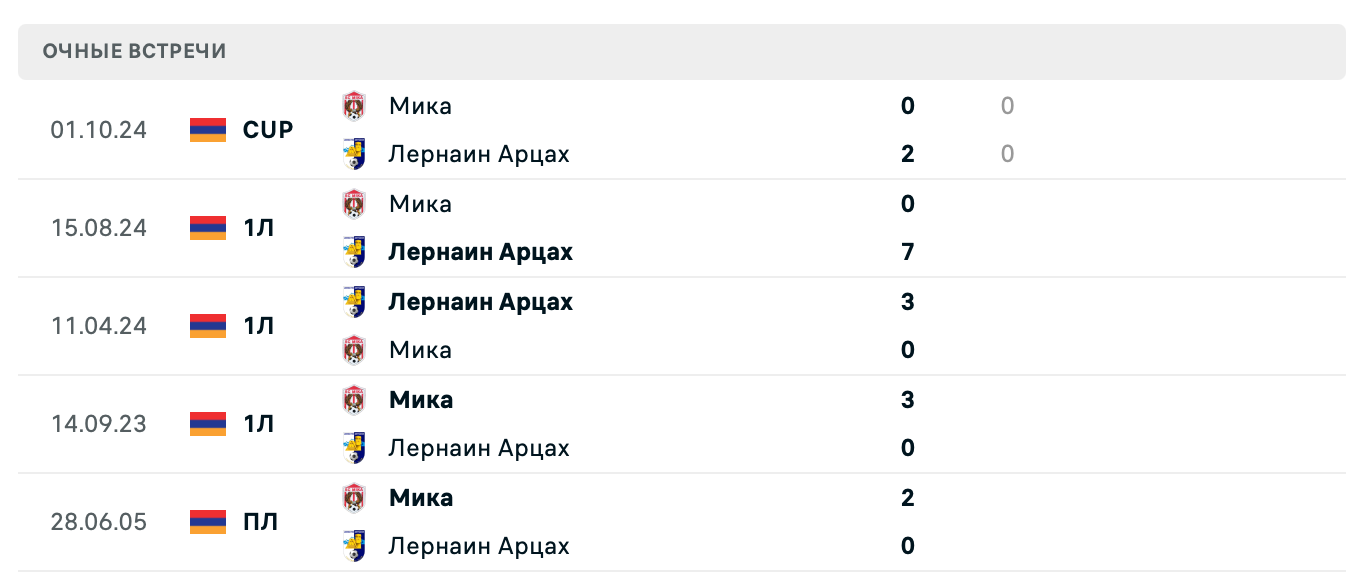The image size is (1366, 586).
Task: Click Lernain Artsakh crest in 14.09.23 match
Action: pyautogui.click(x=354, y=448)
